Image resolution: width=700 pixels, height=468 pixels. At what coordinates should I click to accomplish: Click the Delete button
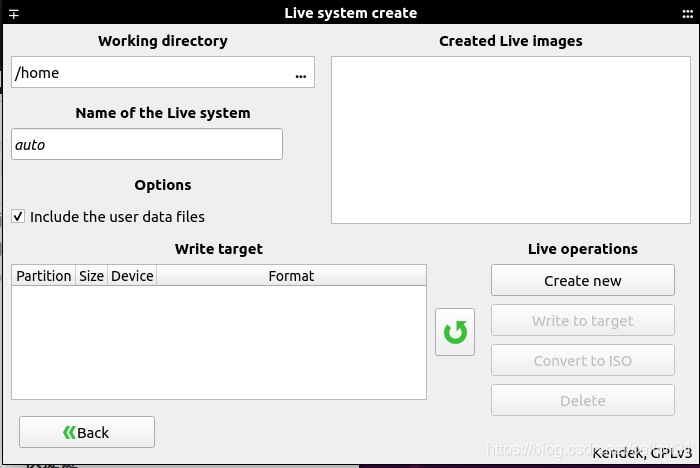click(583, 400)
